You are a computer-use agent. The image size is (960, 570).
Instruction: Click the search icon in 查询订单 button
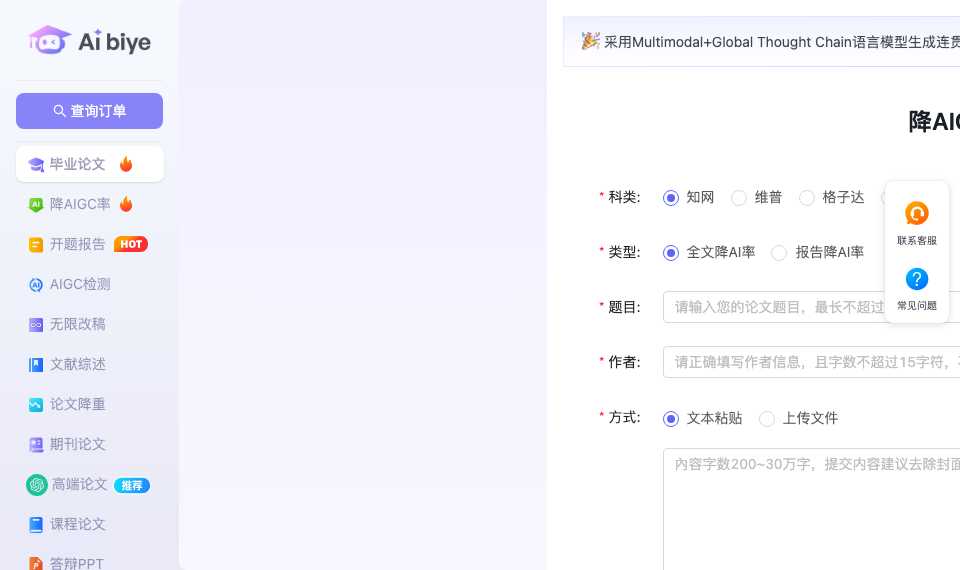click(x=59, y=111)
